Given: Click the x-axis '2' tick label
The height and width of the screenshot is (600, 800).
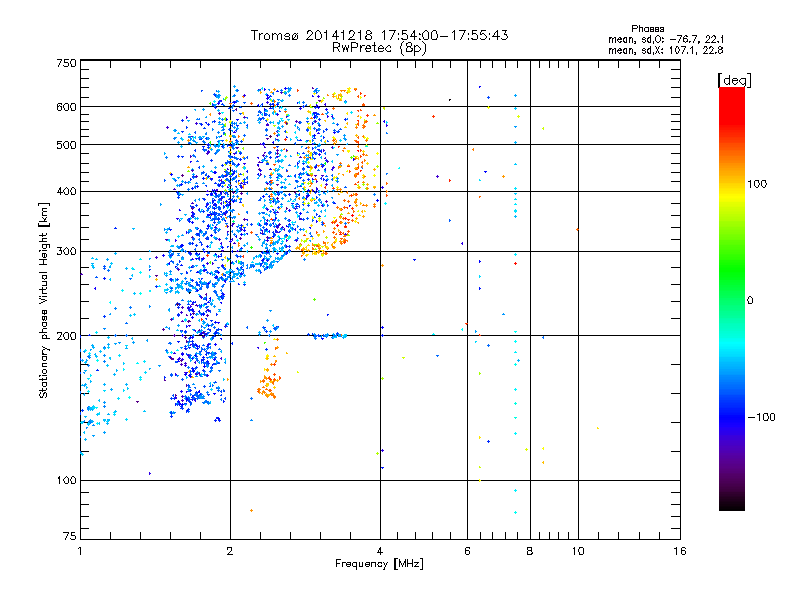Looking at the screenshot, I should click(230, 551).
